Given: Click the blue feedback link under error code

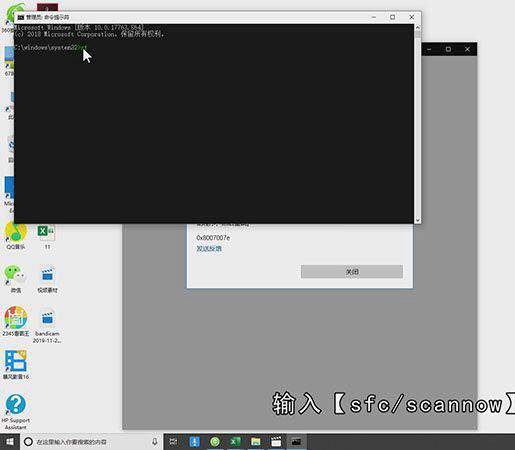Looking at the screenshot, I should tap(209, 249).
